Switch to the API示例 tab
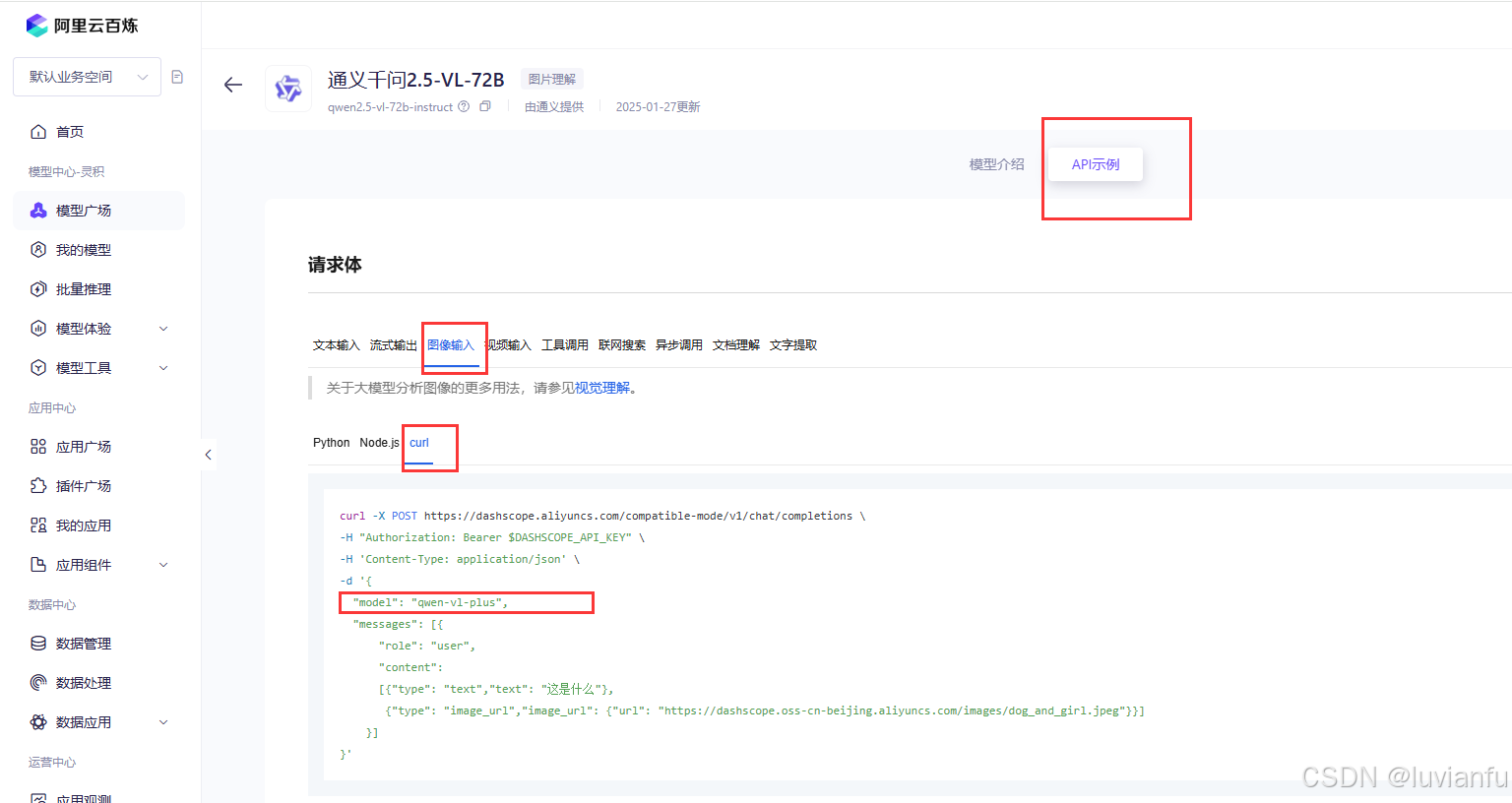Screen dimensions: 1512x803 click(1096, 164)
